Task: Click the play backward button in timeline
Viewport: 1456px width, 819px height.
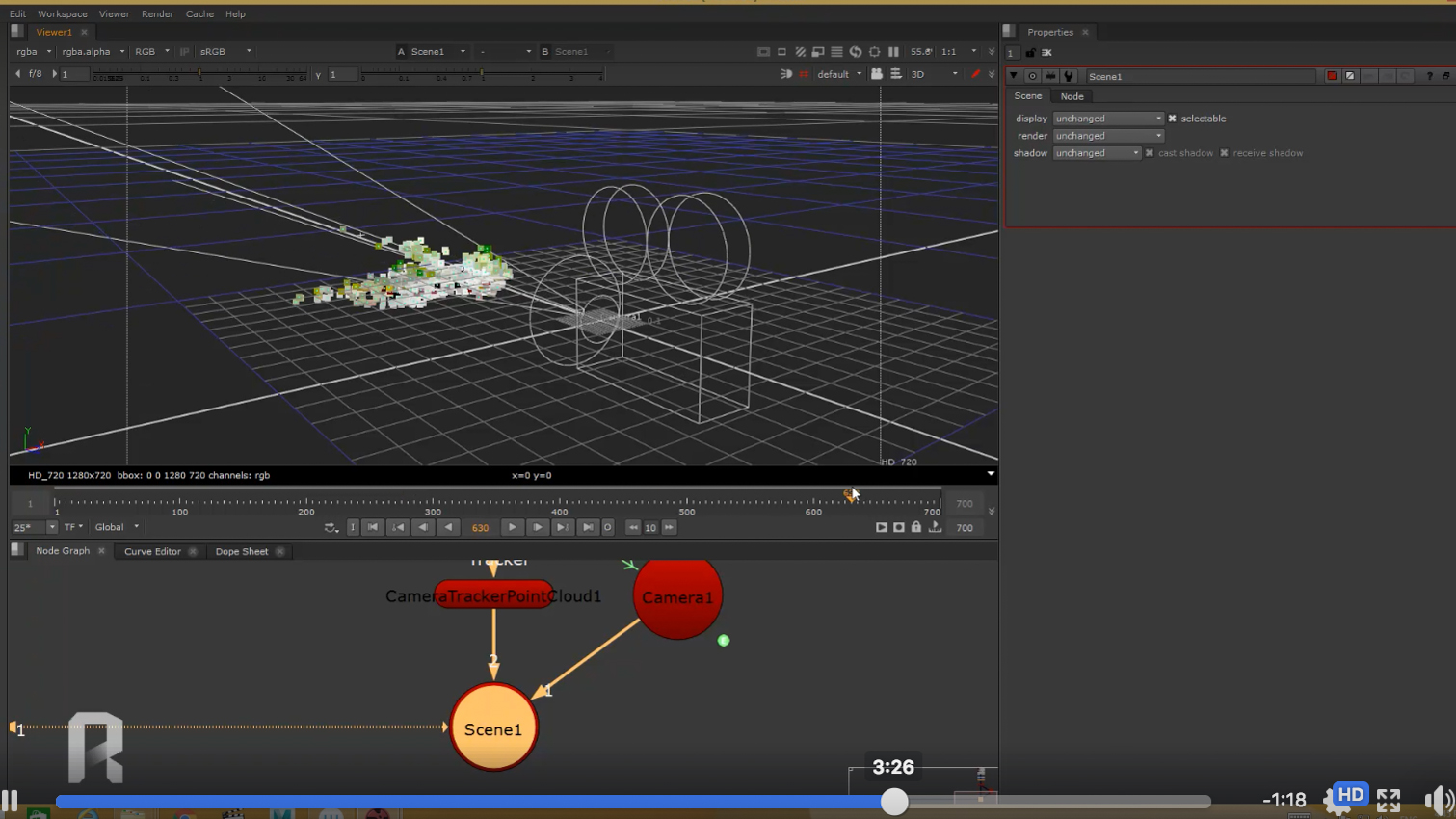Action: click(448, 527)
